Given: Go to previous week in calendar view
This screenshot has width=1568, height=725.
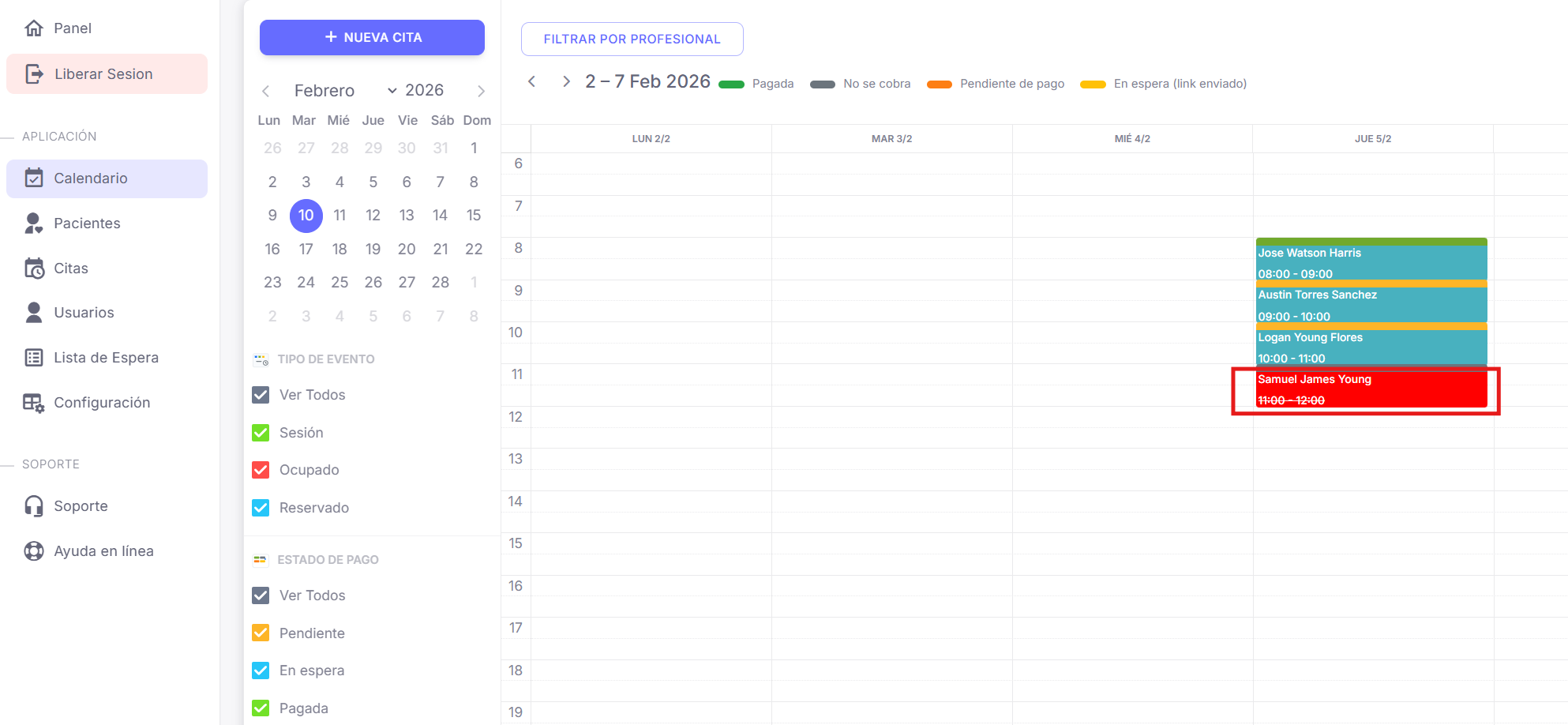Looking at the screenshot, I should pyautogui.click(x=532, y=82).
